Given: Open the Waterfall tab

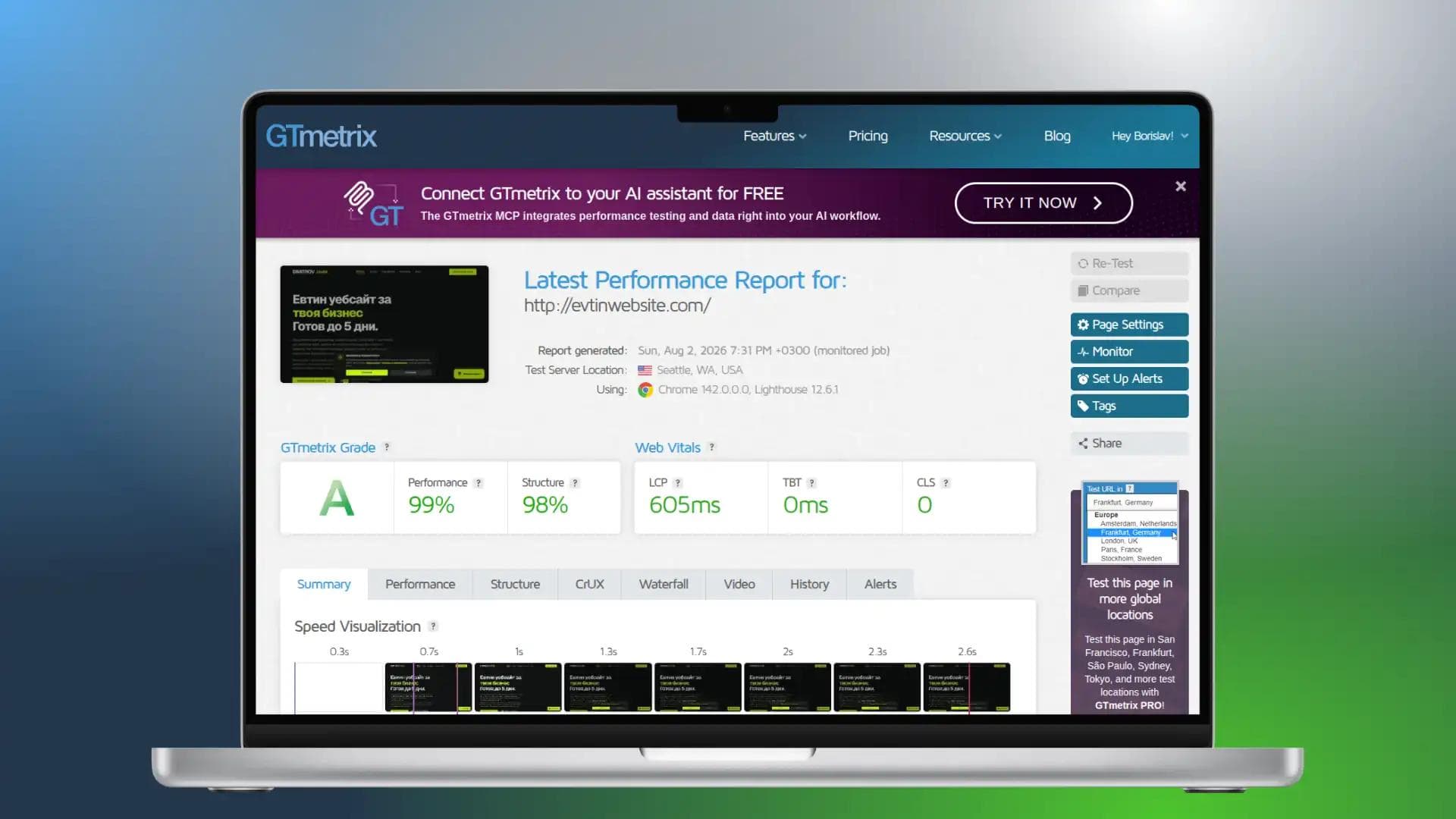Looking at the screenshot, I should click(664, 585).
